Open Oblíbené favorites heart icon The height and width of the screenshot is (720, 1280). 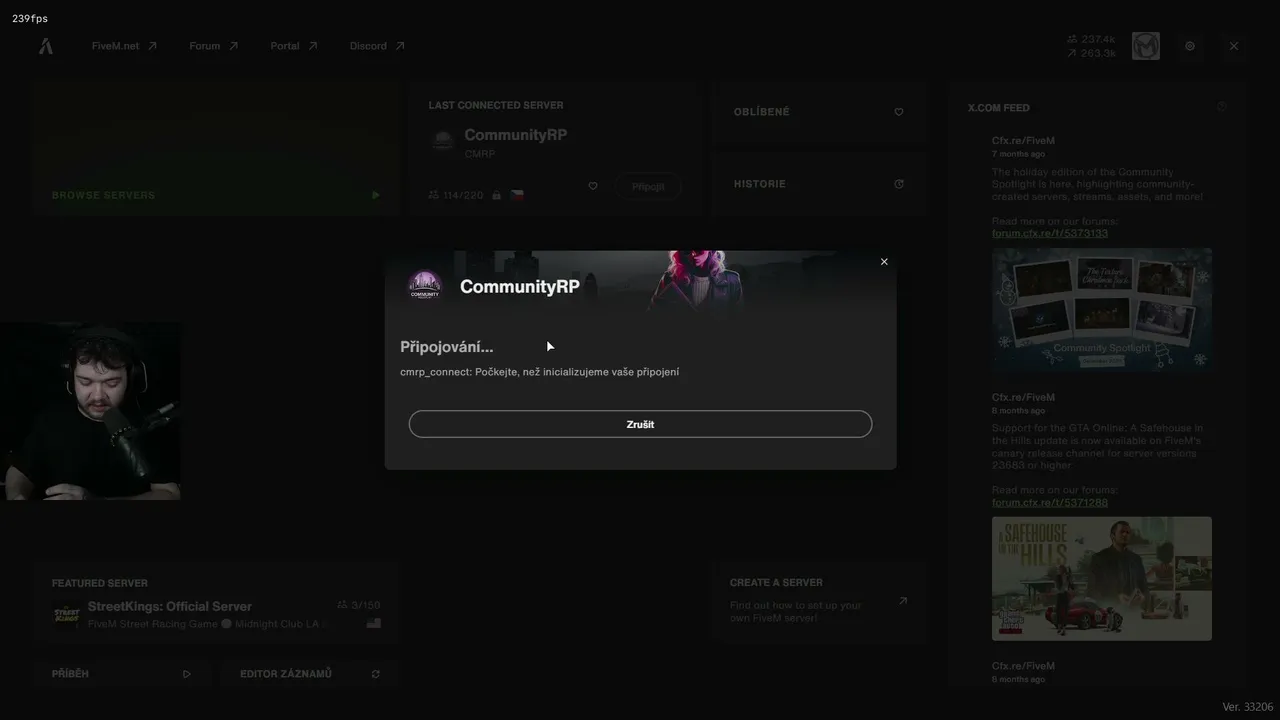(x=899, y=112)
